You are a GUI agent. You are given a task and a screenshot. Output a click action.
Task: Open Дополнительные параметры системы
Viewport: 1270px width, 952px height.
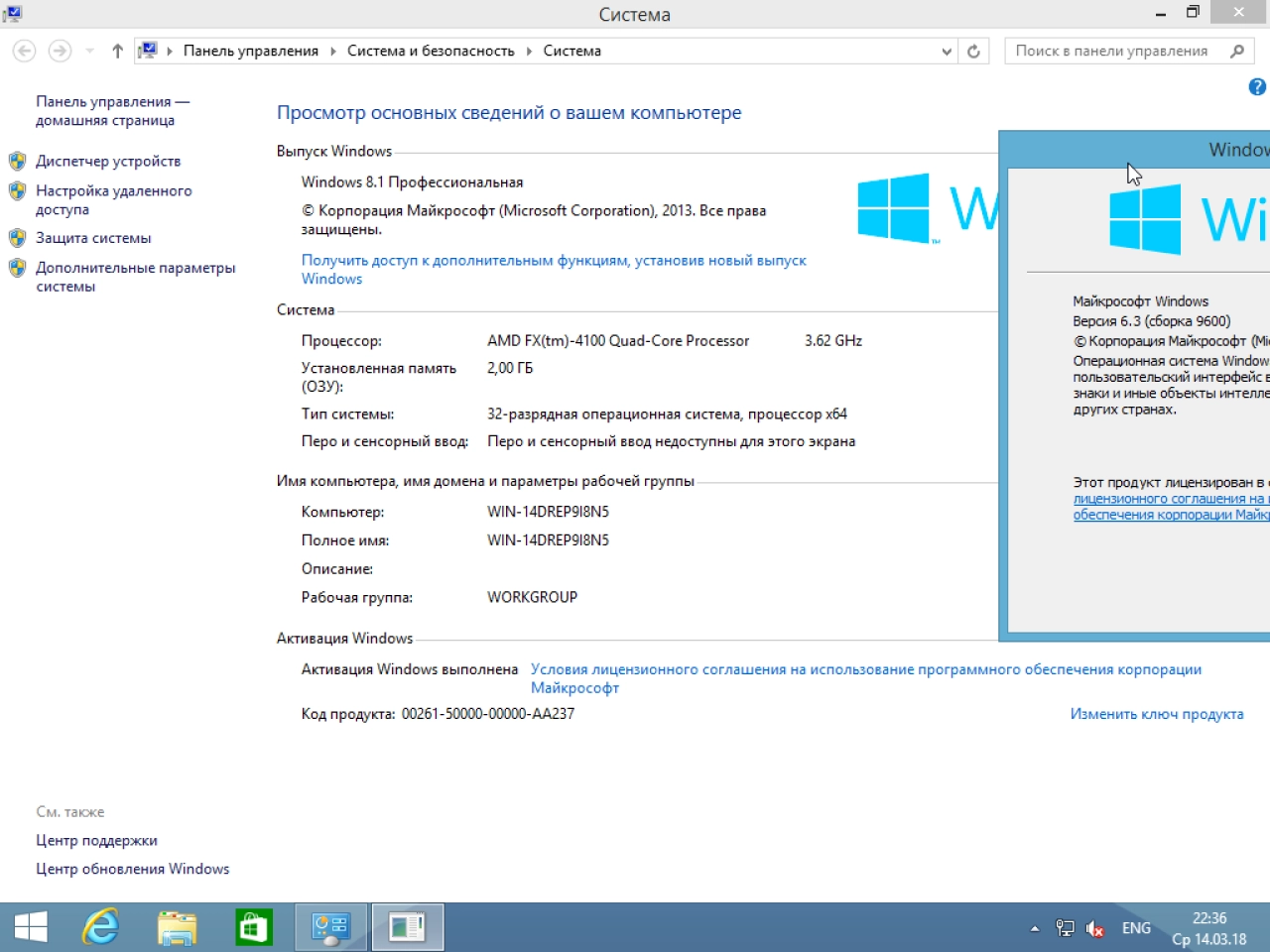[136, 277]
